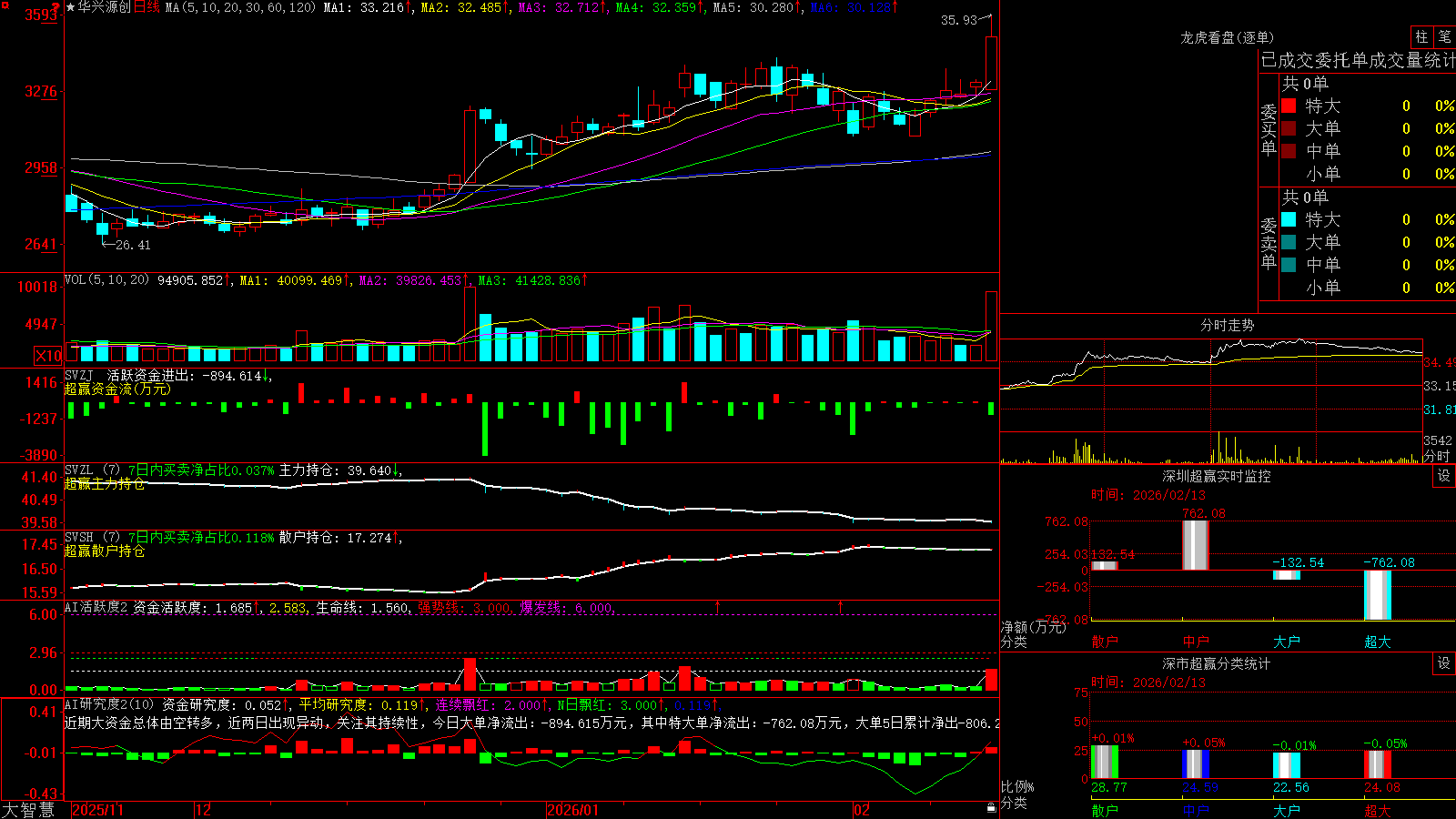Jump to the 12 month timeline marker
The image size is (1456, 819).
coord(203,810)
